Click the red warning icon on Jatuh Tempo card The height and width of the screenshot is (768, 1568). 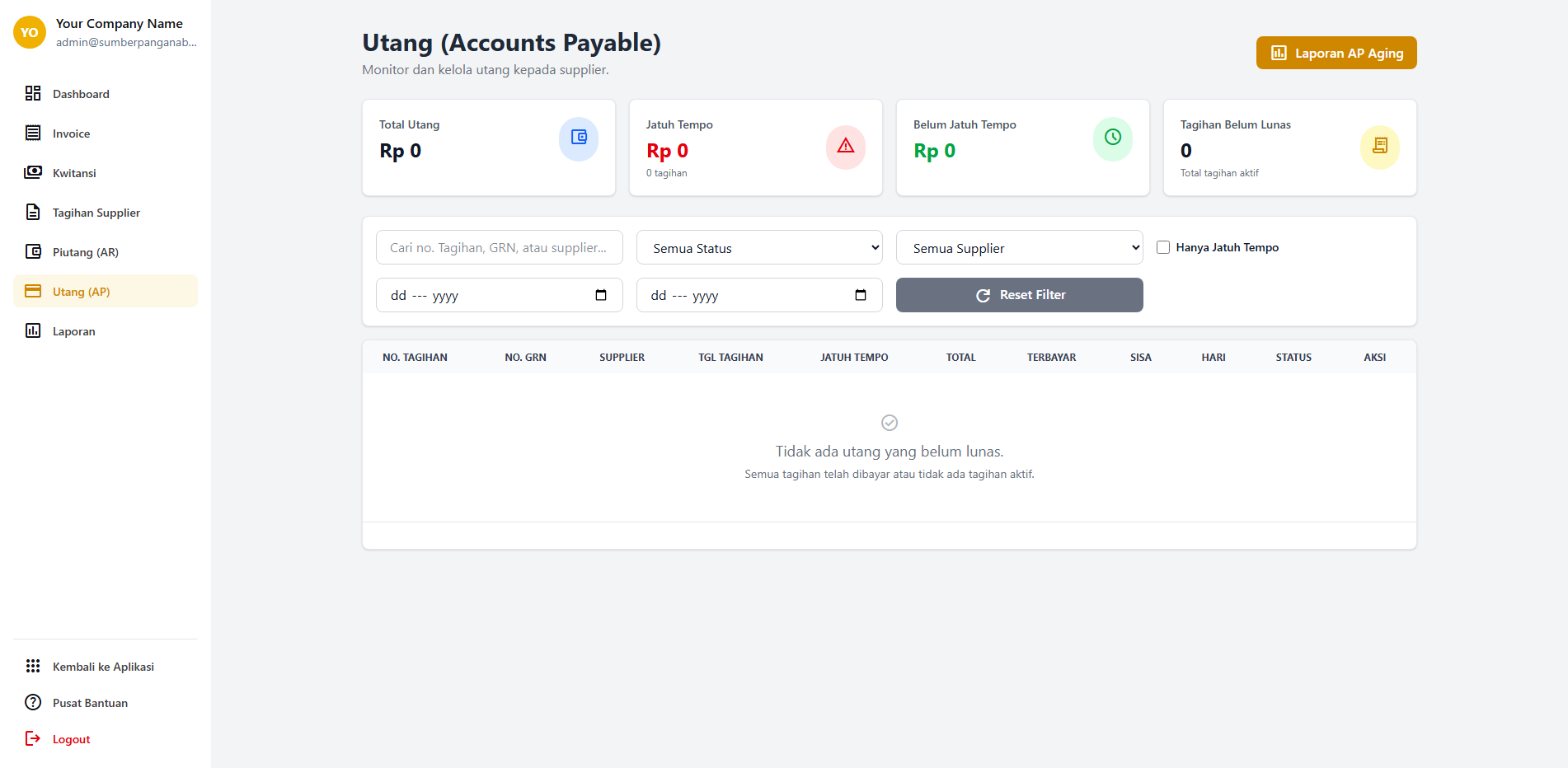pyautogui.click(x=845, y=146)
